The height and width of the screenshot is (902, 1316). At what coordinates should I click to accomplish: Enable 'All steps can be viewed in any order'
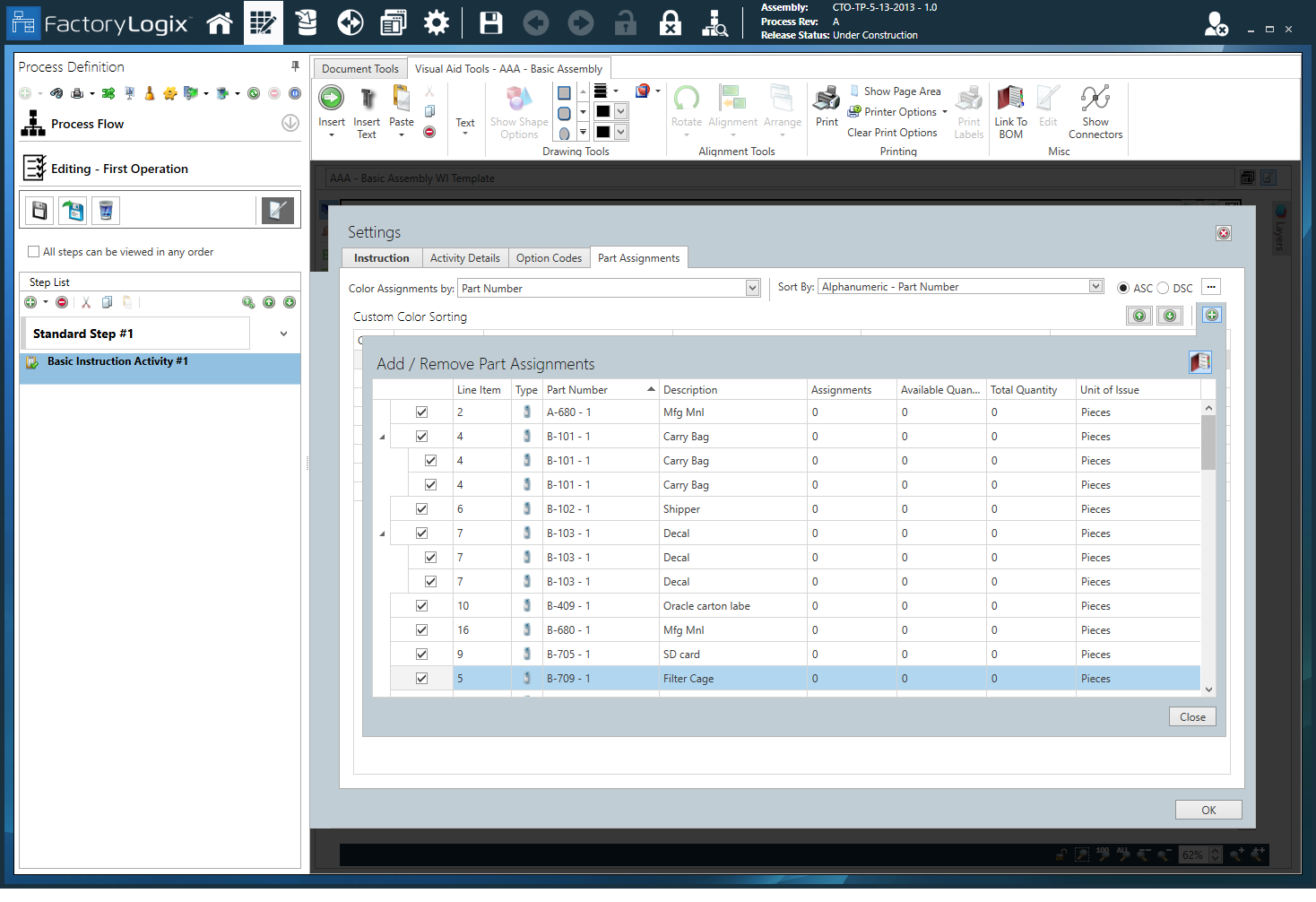coord(34,252)
